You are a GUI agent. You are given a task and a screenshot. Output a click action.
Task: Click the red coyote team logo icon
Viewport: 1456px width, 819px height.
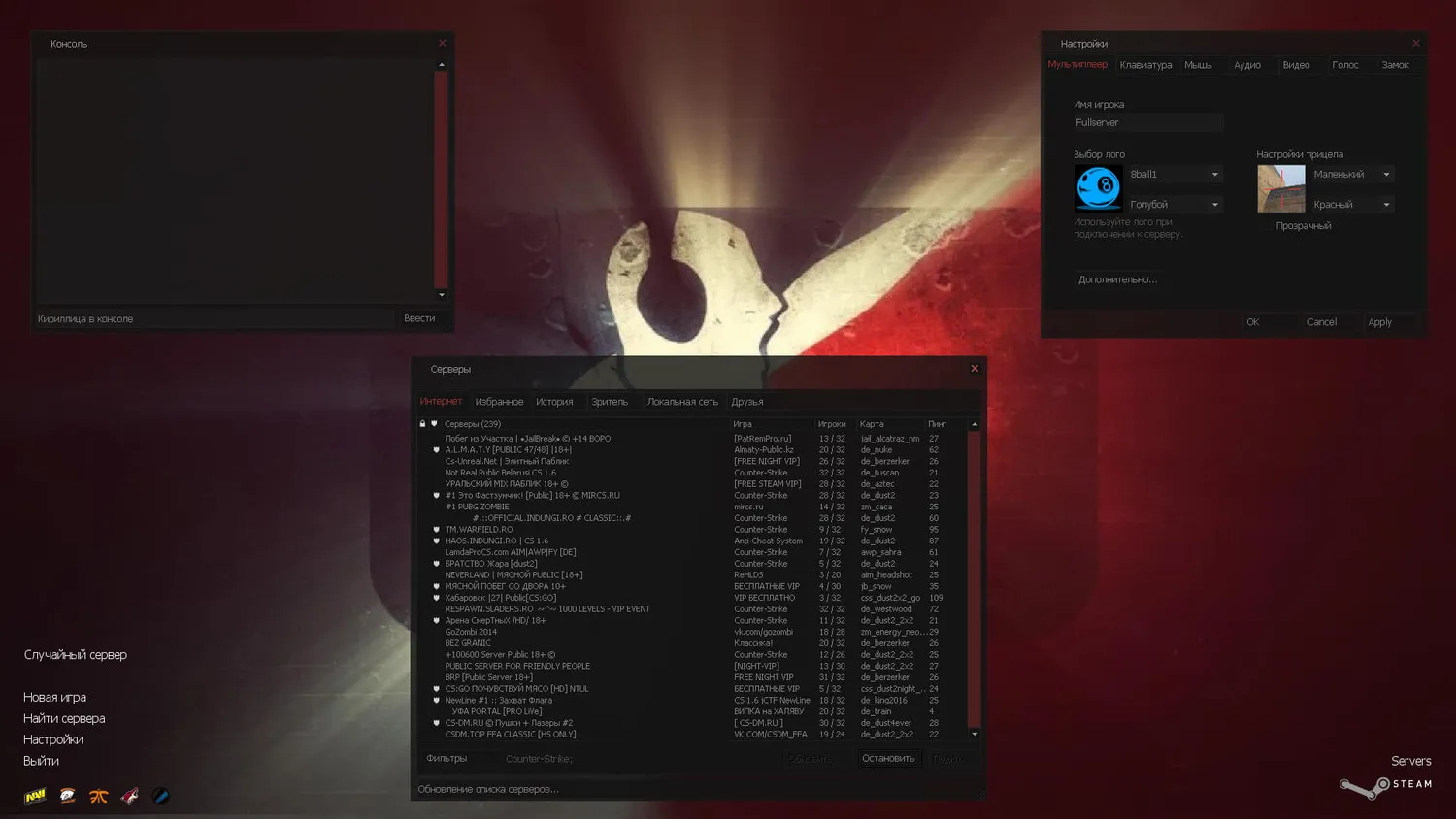pyautogui.click(x=129, y=796)
